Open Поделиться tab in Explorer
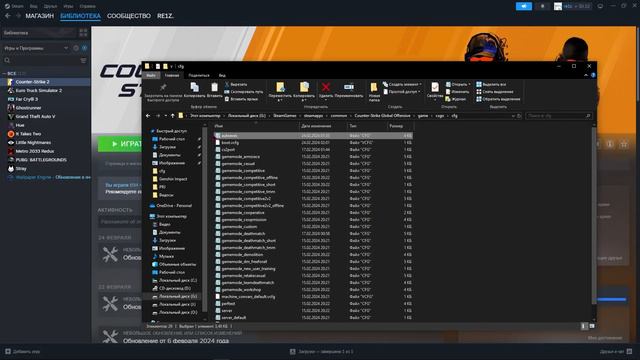 click(x=199, y=76)
